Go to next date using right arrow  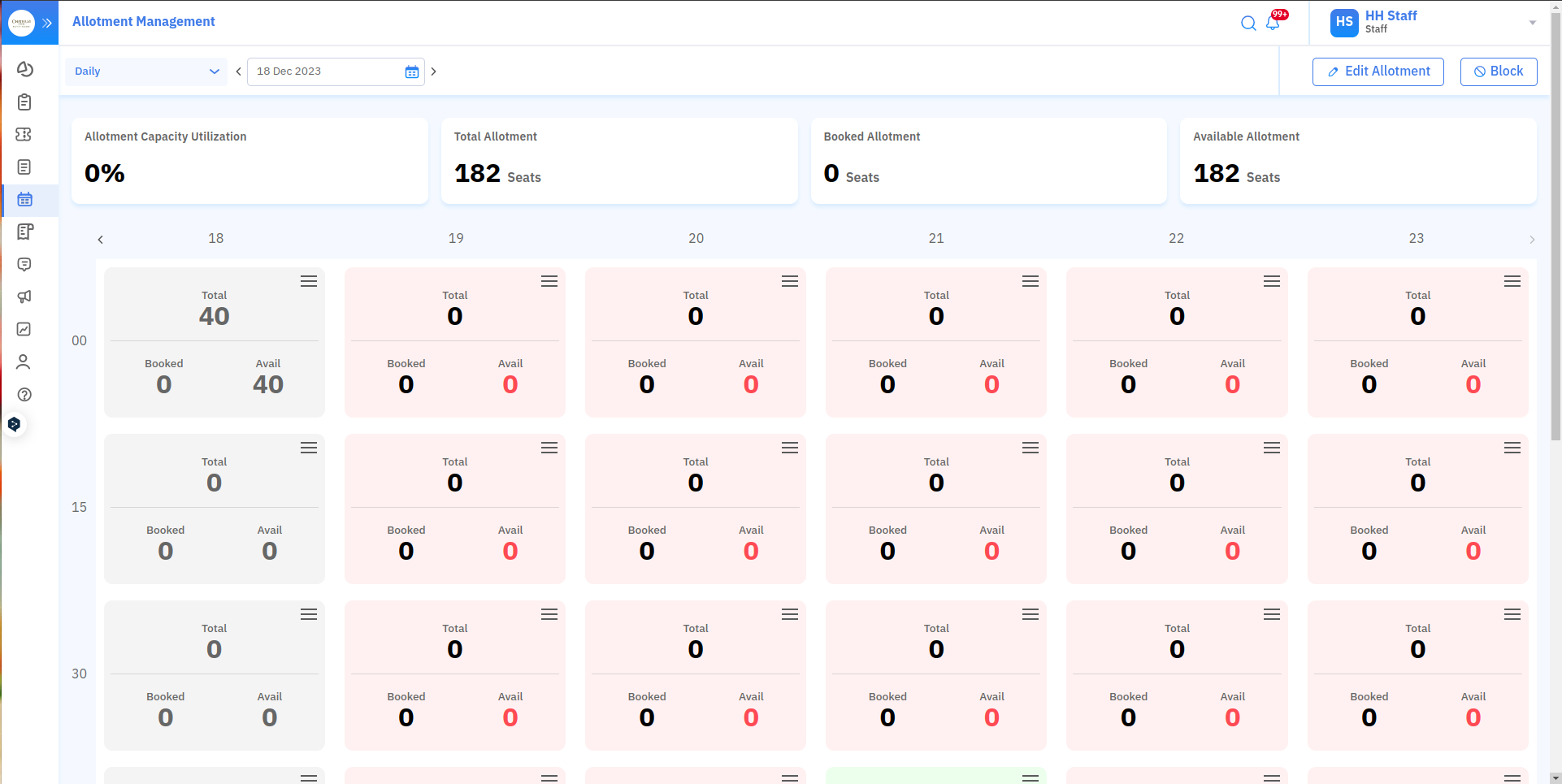[434, 71]
